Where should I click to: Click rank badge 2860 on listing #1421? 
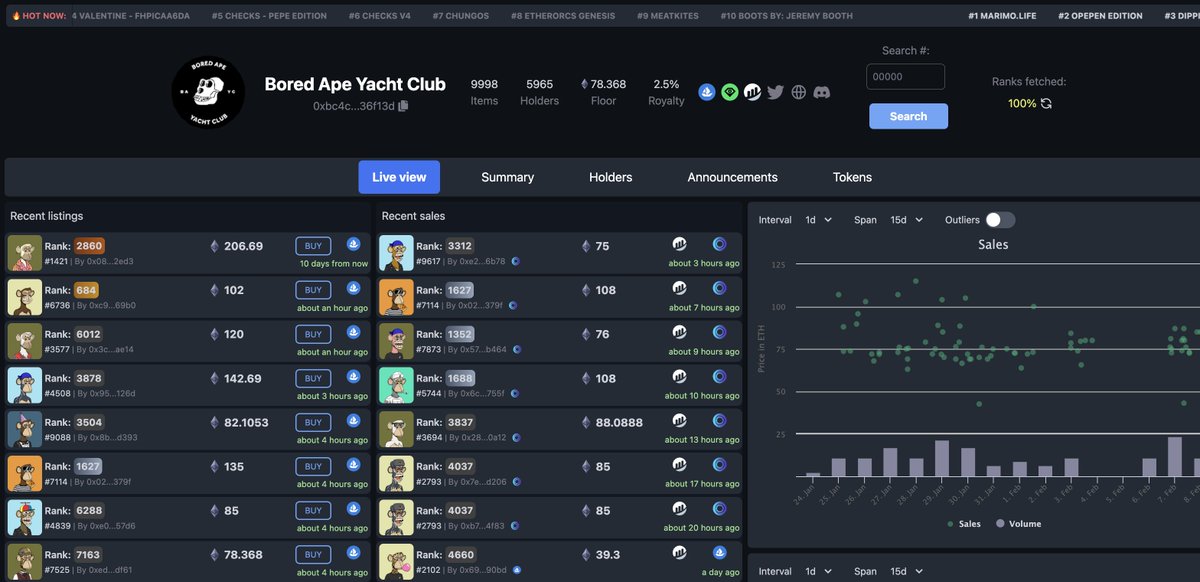tap(89, 246)
